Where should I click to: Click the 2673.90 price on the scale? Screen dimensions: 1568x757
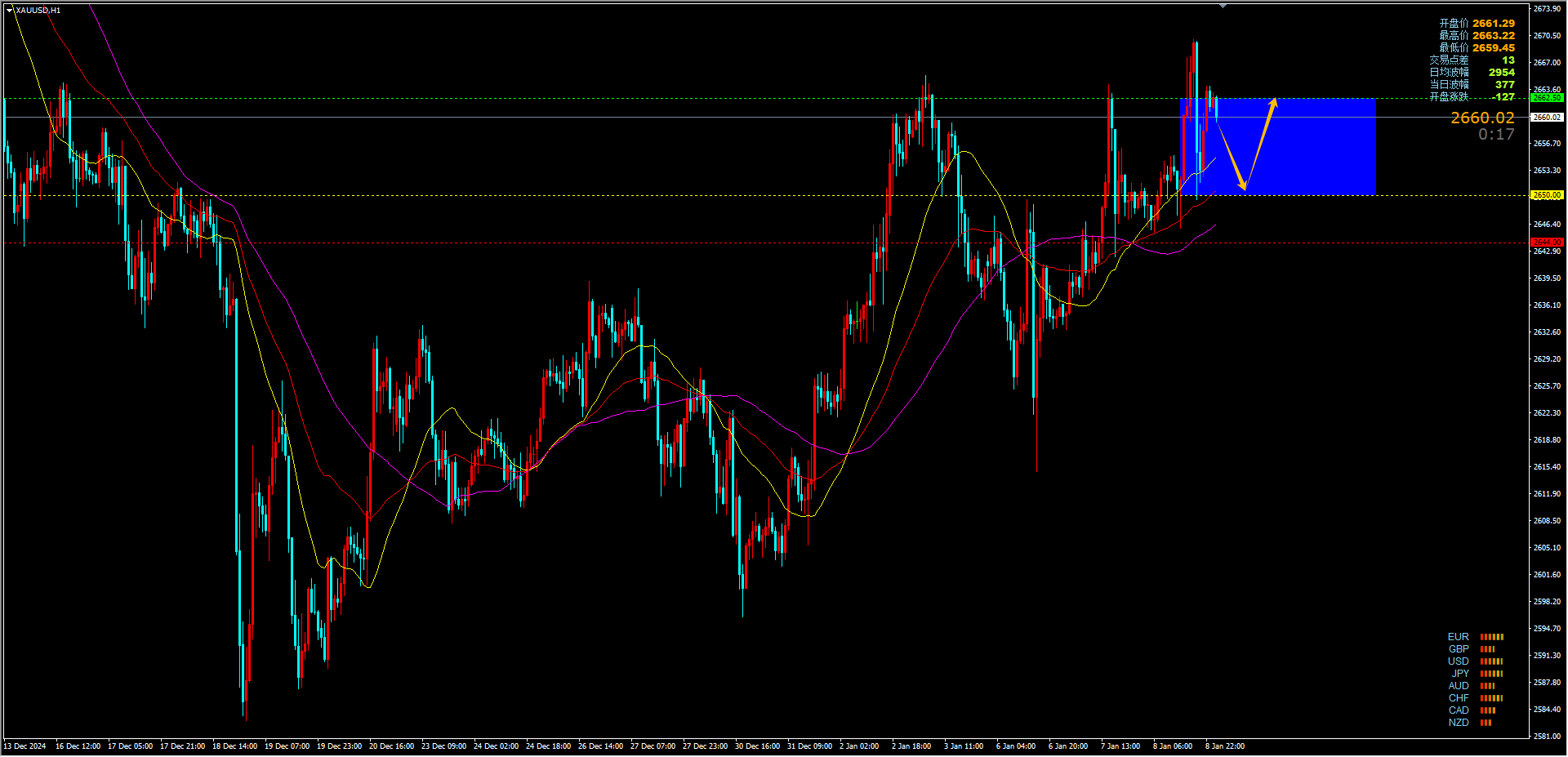pyautogui.click(x=1547, y=9)
